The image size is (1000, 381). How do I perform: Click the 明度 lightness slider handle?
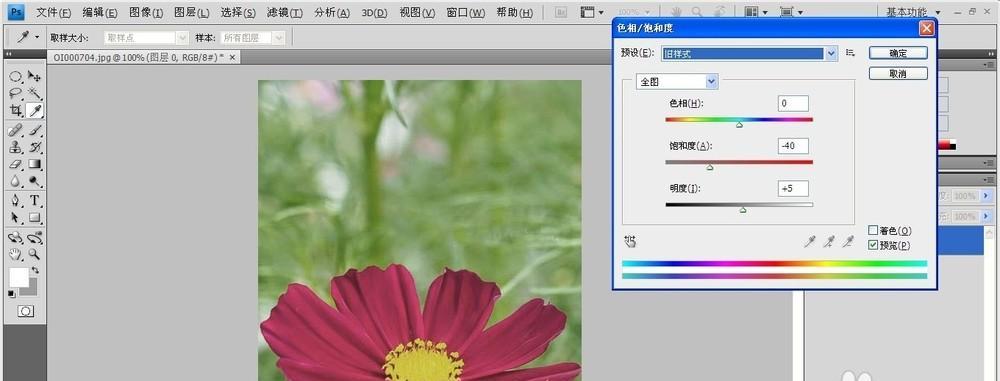(743, 209)
